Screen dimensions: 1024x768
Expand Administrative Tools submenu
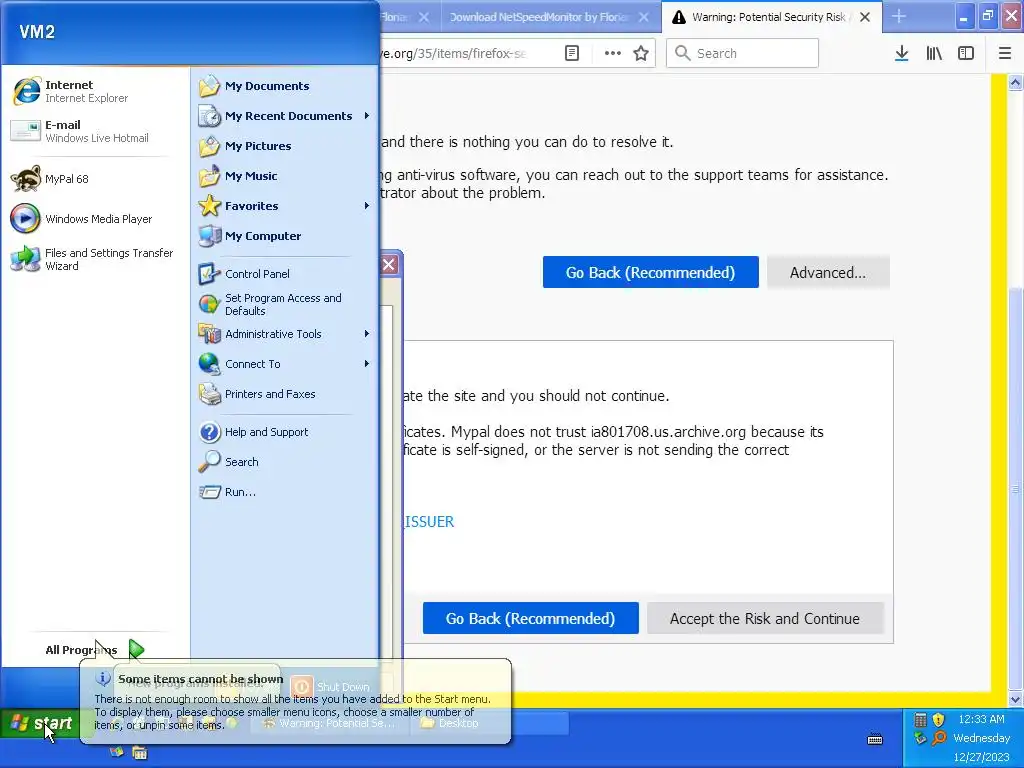click(285, 334)
